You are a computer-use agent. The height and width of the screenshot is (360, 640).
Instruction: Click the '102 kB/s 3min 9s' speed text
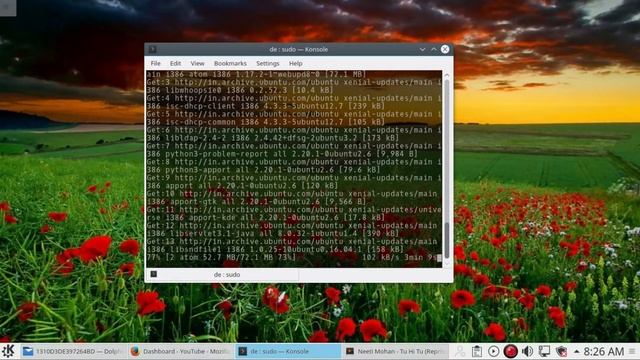tap(399, 258)
